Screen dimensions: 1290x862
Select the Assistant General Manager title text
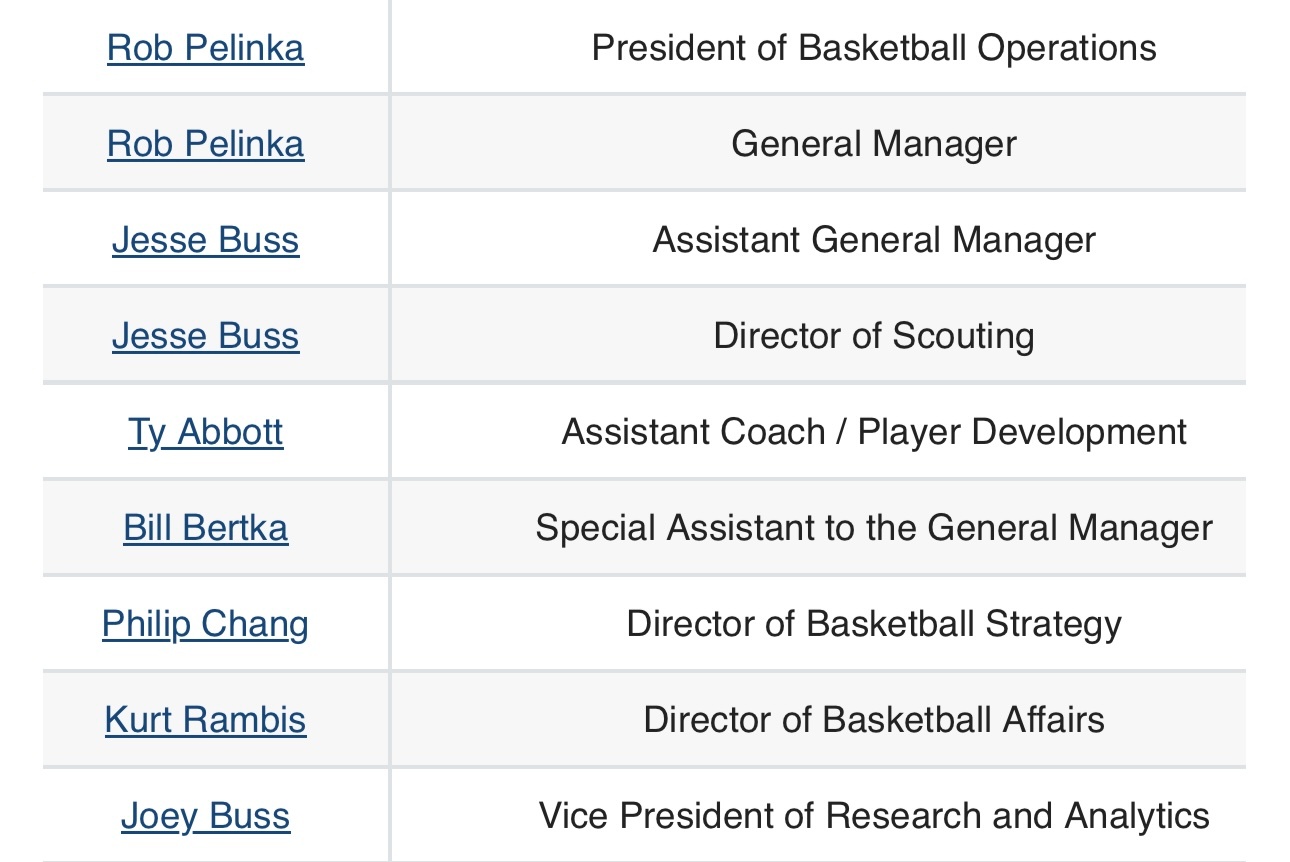click(874, 240)
